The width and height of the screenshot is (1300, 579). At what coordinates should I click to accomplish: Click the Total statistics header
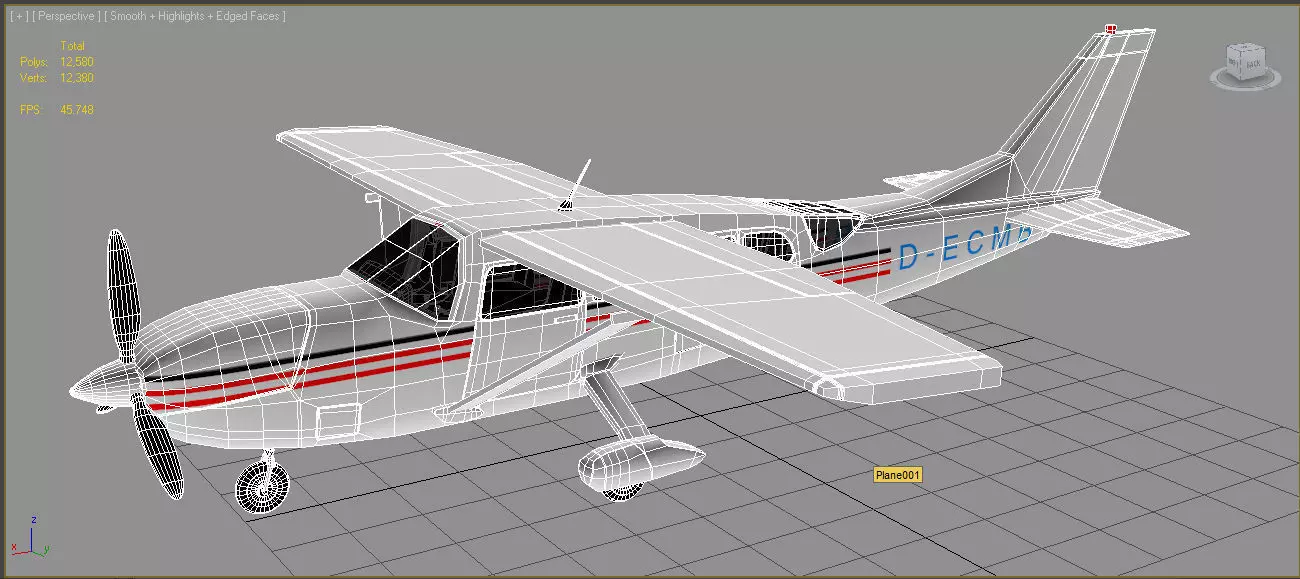click(x=72, y=46)
